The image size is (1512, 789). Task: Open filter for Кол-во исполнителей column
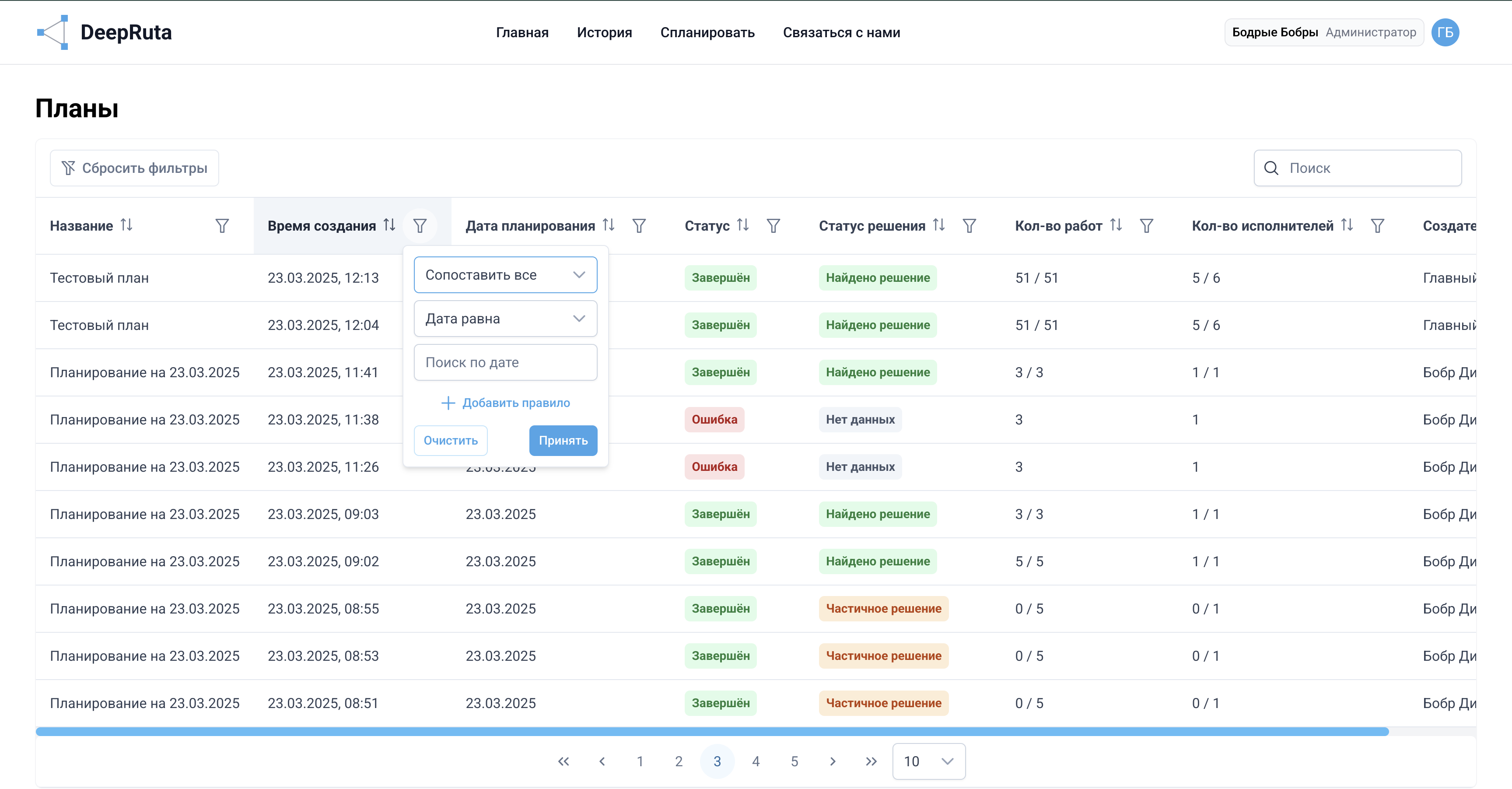coord(1378,226)
